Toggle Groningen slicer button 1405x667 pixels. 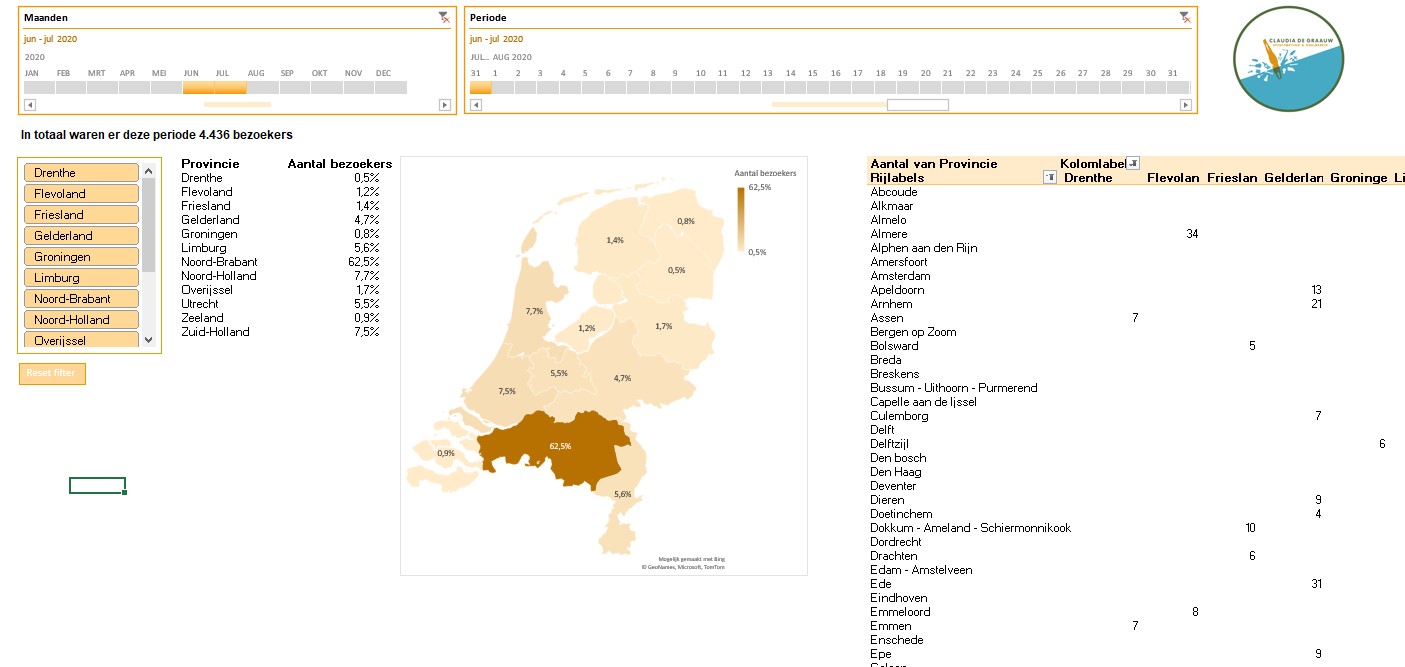pos(81,257)
